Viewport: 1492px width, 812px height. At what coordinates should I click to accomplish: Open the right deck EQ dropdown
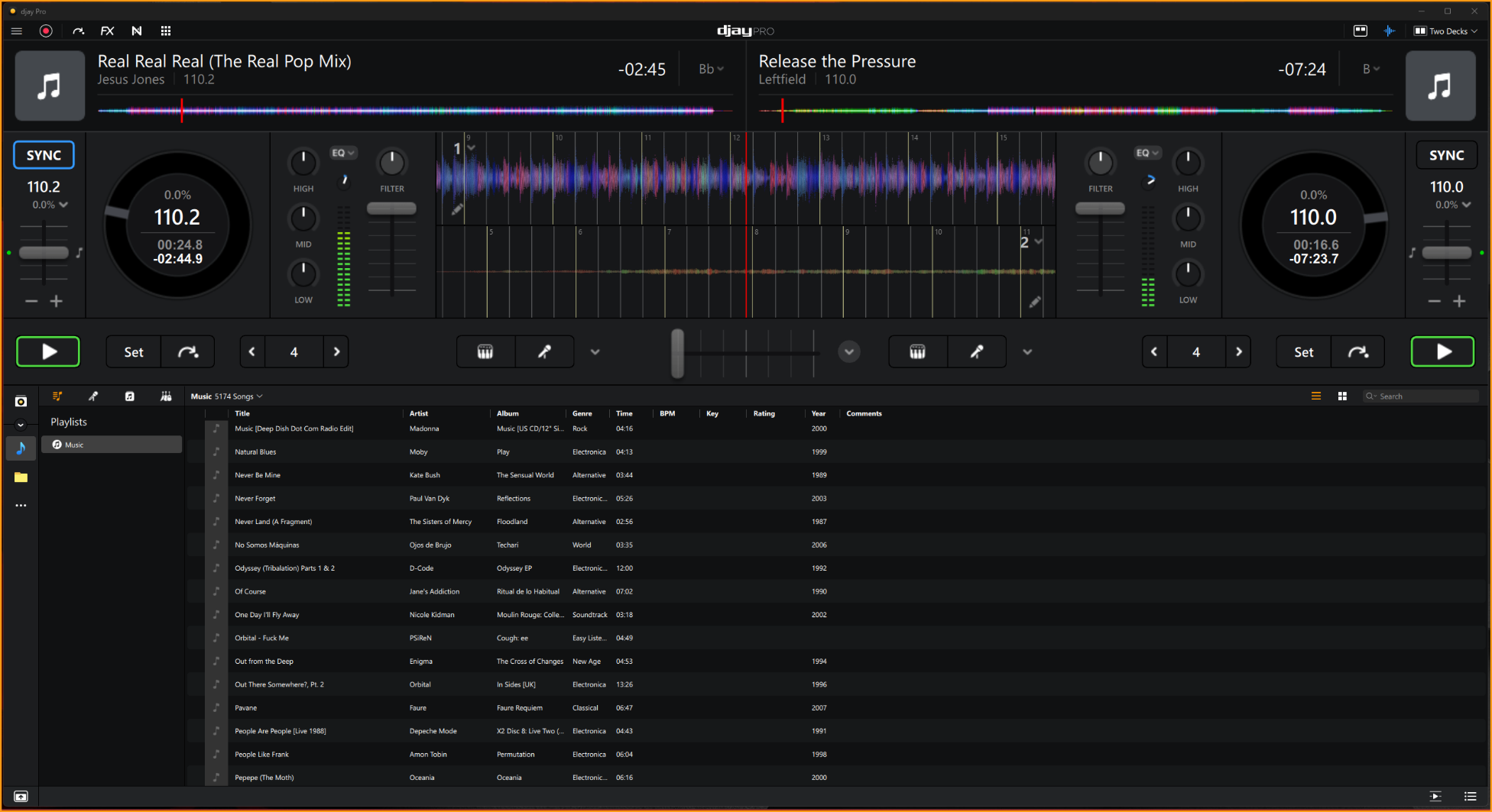click(x=1147, y=154)
